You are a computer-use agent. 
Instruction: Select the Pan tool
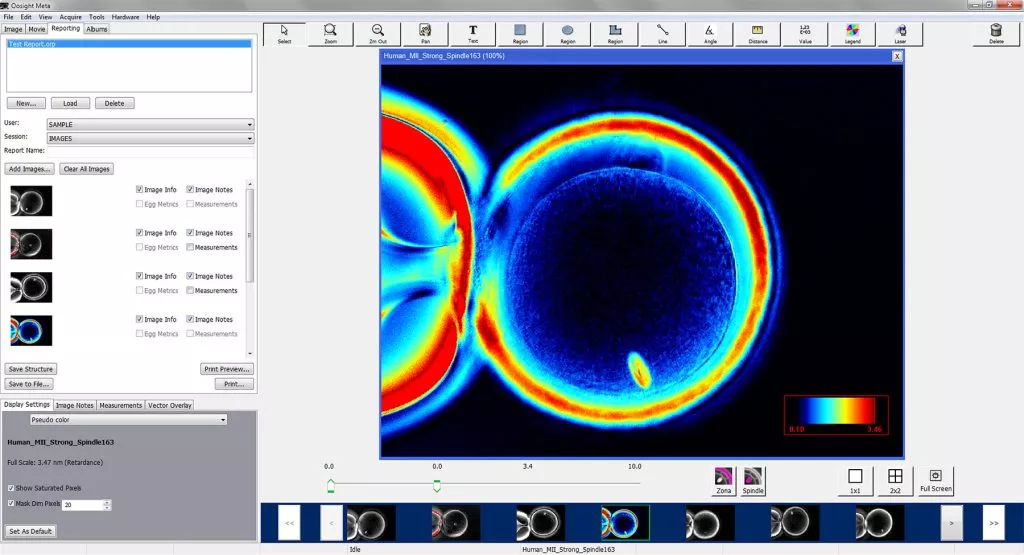tap(425, 34)
